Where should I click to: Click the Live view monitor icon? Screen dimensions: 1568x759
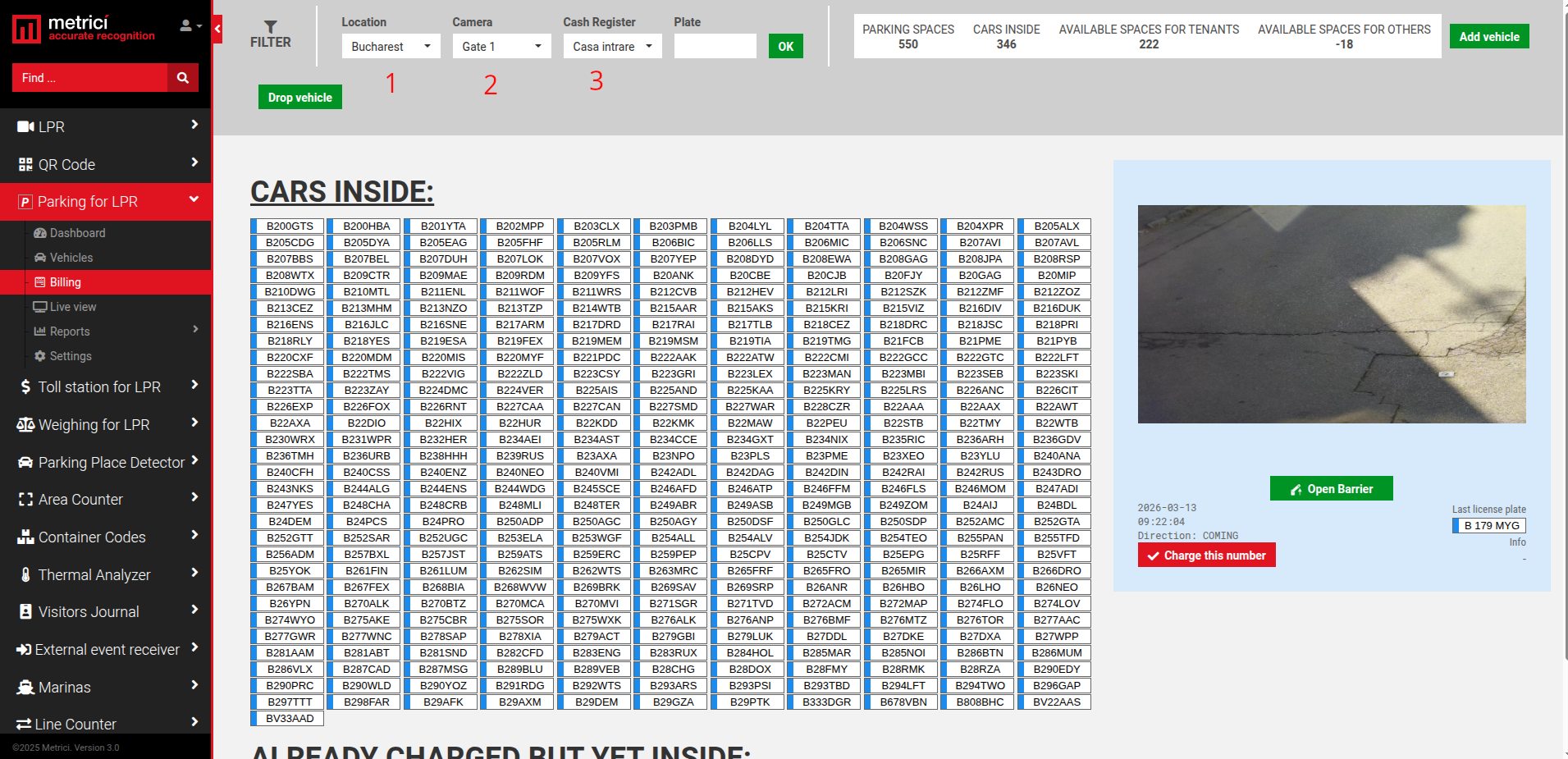pyautogui.click(x=39, y=307)
